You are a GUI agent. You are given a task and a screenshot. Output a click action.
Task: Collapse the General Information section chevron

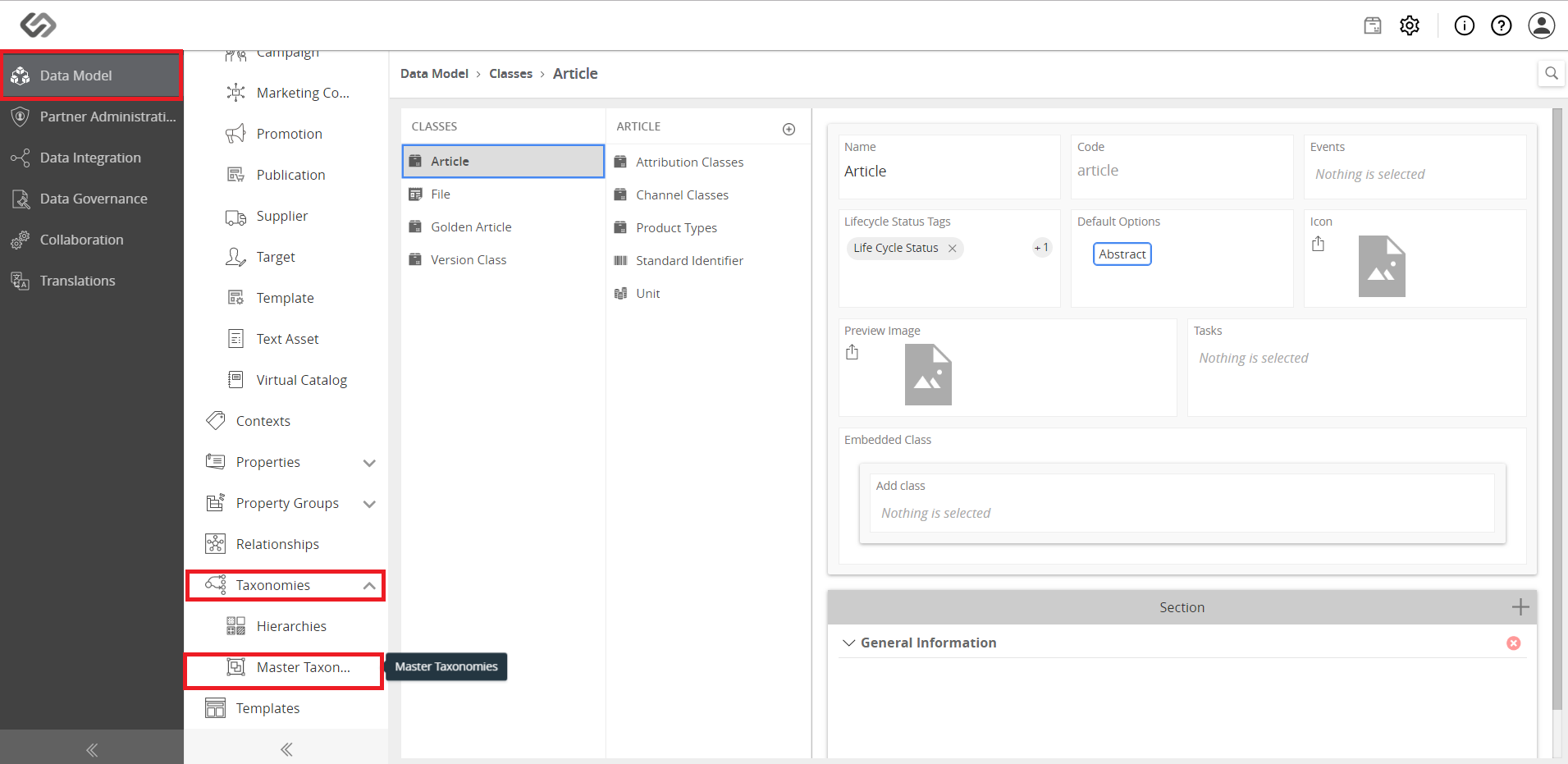[848, 643]
